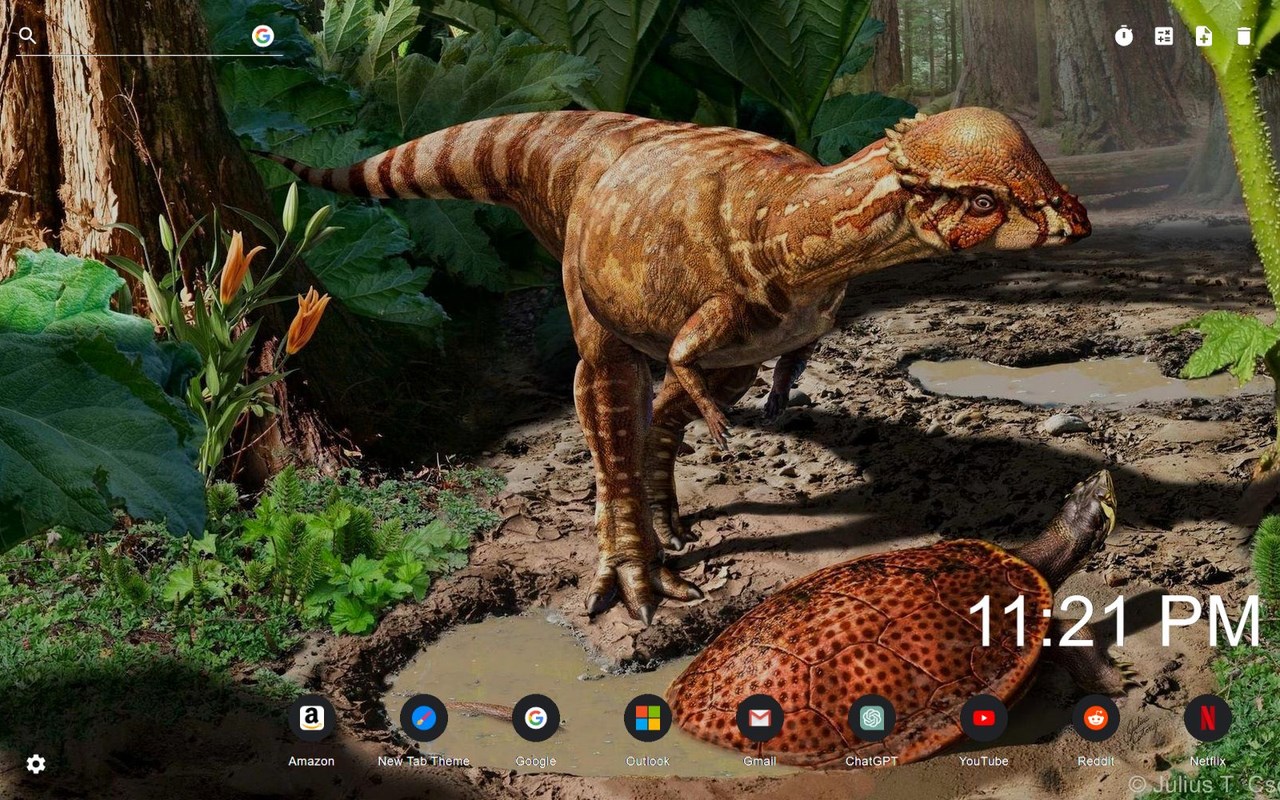This screenshot has width=1280, height=800.
Task: Open the calculator tool
Action: [1164, 36]
